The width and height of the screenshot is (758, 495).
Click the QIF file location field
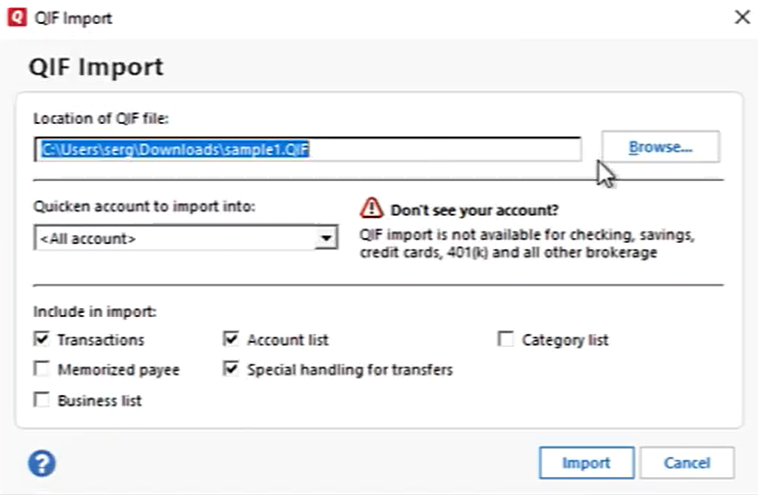pos(308,149)
